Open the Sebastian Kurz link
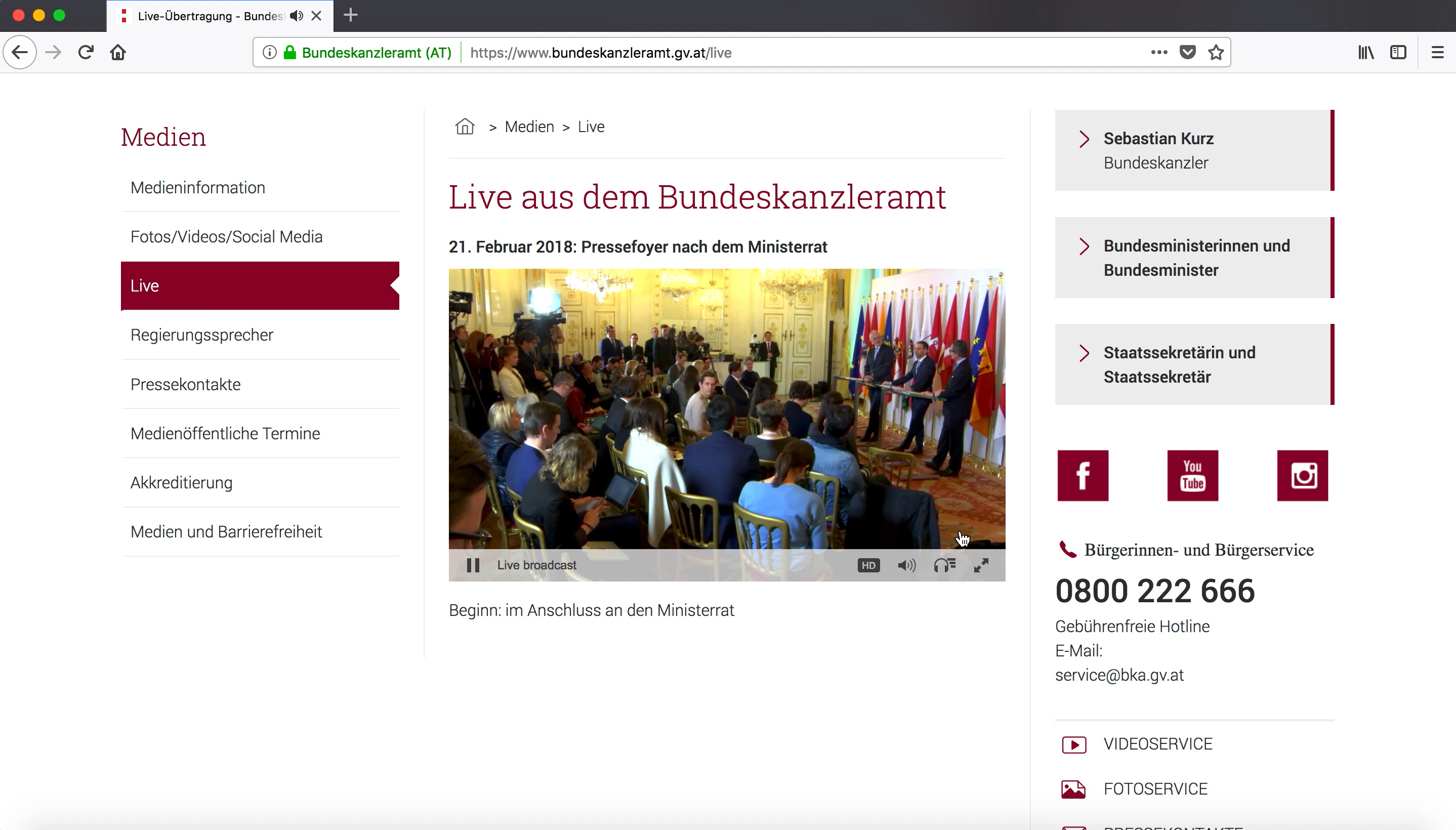Image resolution: width=1456 pixels, height=830 pixels. pos(1158,139)
